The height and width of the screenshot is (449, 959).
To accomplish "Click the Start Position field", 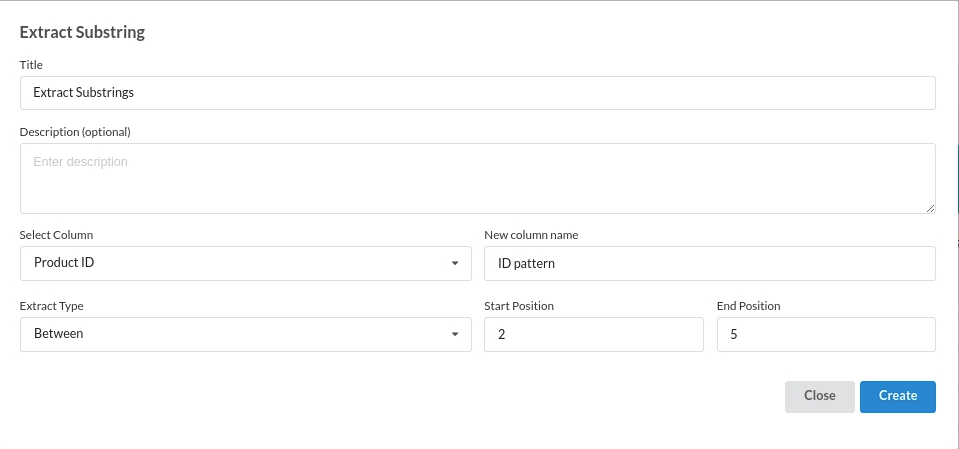I will tap(594, 335).
